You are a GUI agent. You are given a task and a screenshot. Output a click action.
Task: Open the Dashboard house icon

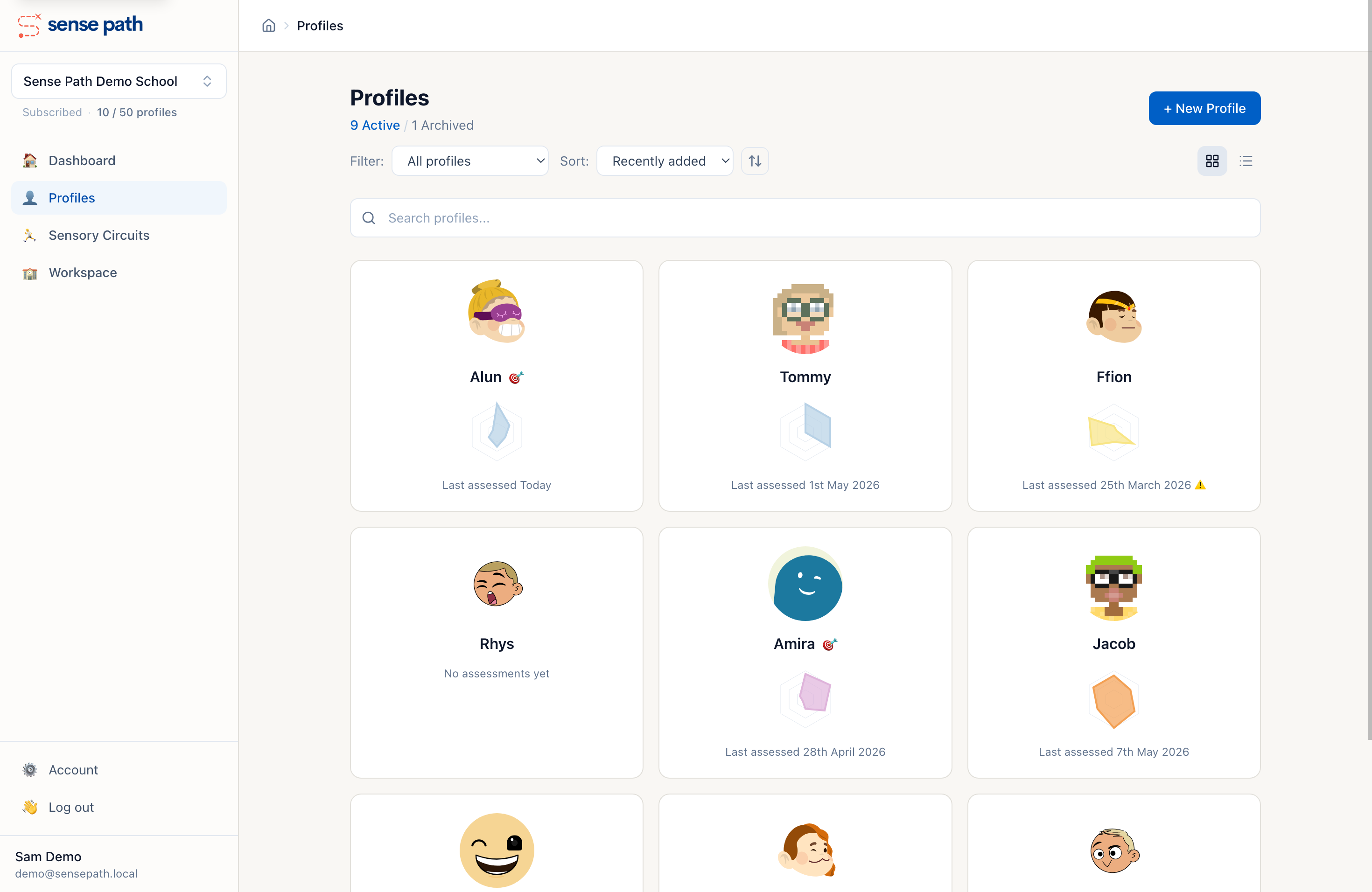click(30, 160)
